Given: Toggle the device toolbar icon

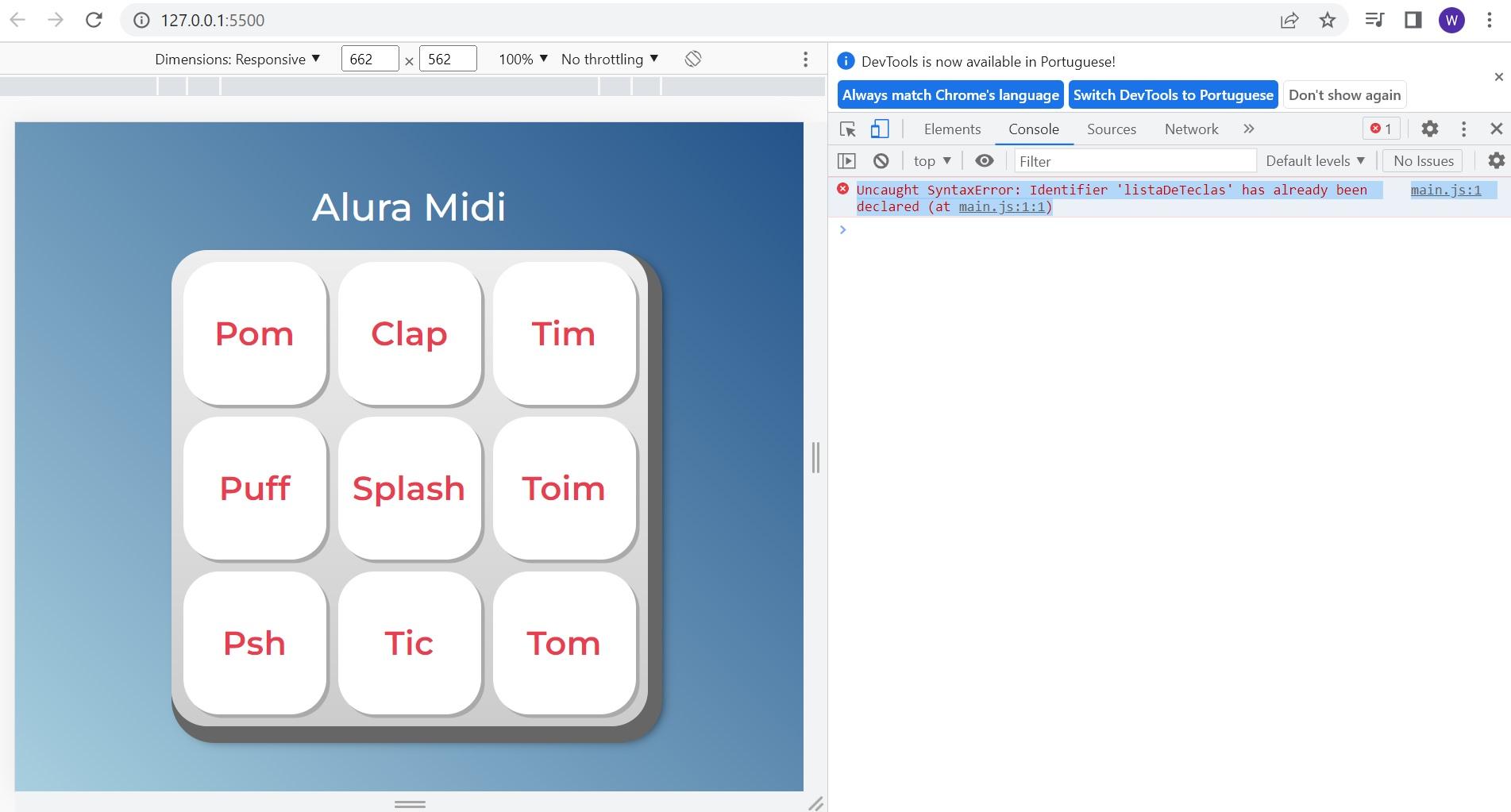Looking at the screenshot, I should (880, 129).
